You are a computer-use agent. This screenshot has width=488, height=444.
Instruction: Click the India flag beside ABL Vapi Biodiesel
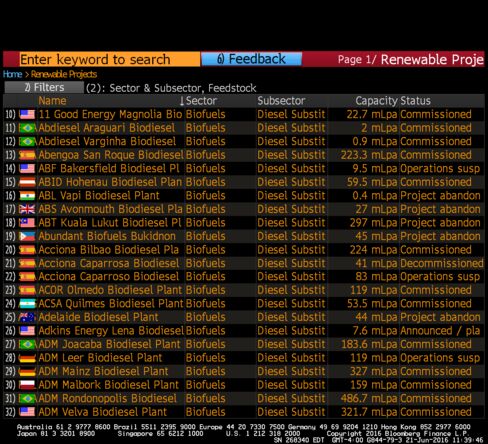click(27, 196)
